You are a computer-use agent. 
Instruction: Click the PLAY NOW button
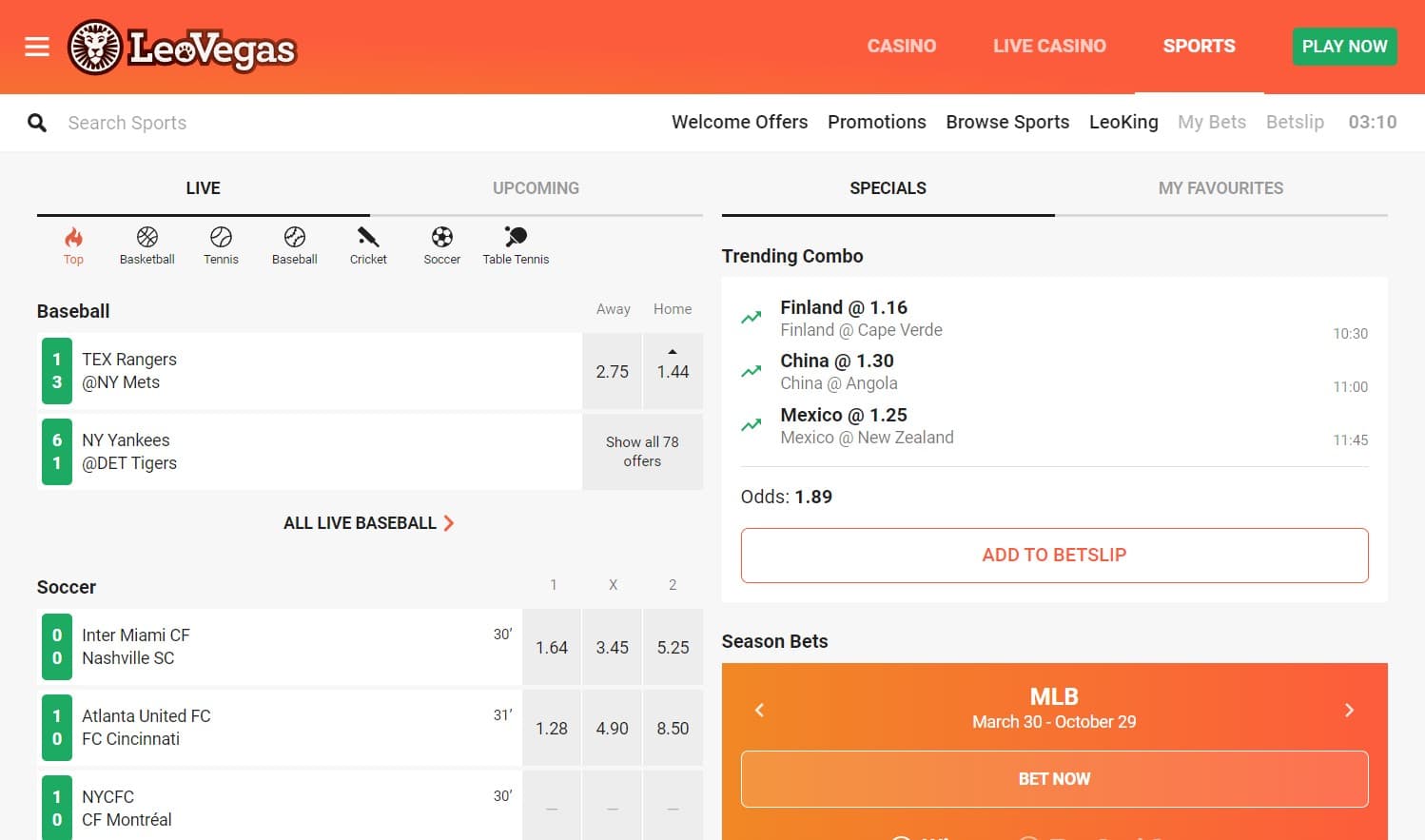[1344, 47]
